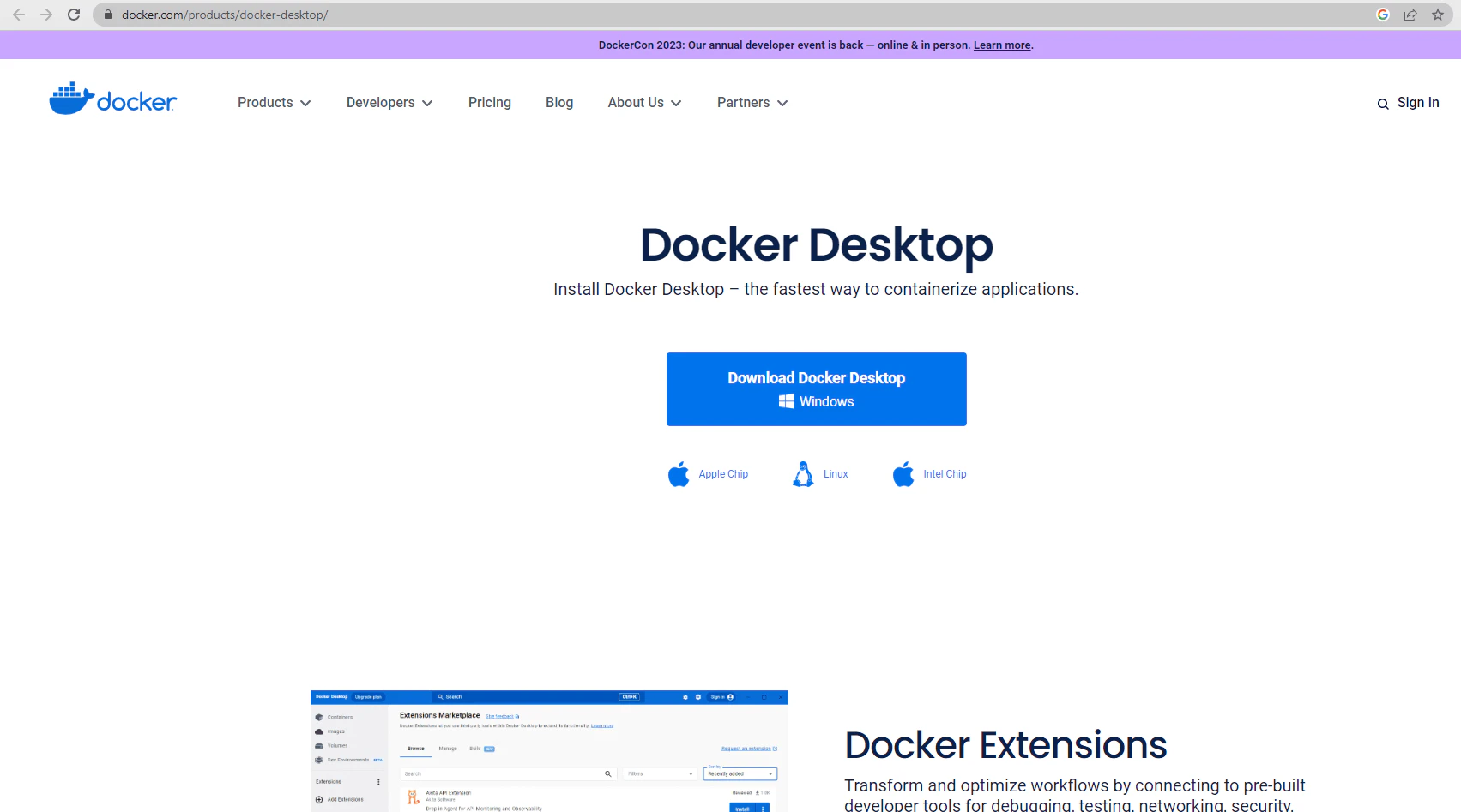Click Download Docker Desktop for Windows
The image size is (1461, 812).
pos(816,388)
